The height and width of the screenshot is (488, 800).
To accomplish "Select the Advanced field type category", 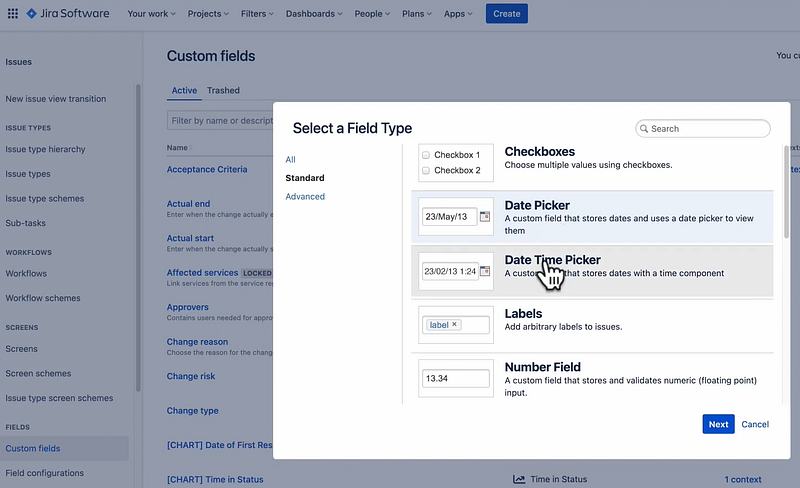I will click(305, 196).
